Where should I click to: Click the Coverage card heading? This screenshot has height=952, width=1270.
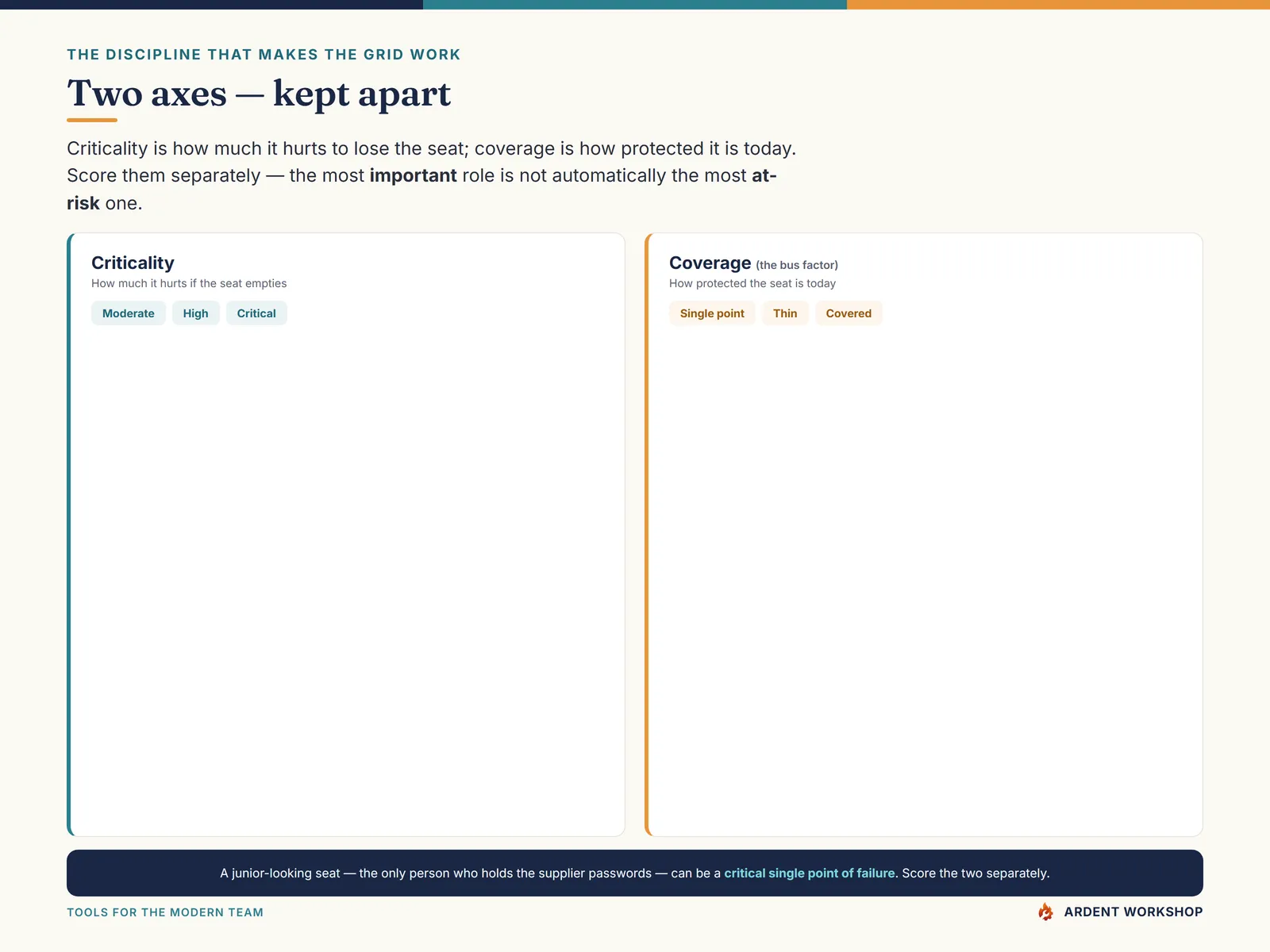click(x=710, y=263)
